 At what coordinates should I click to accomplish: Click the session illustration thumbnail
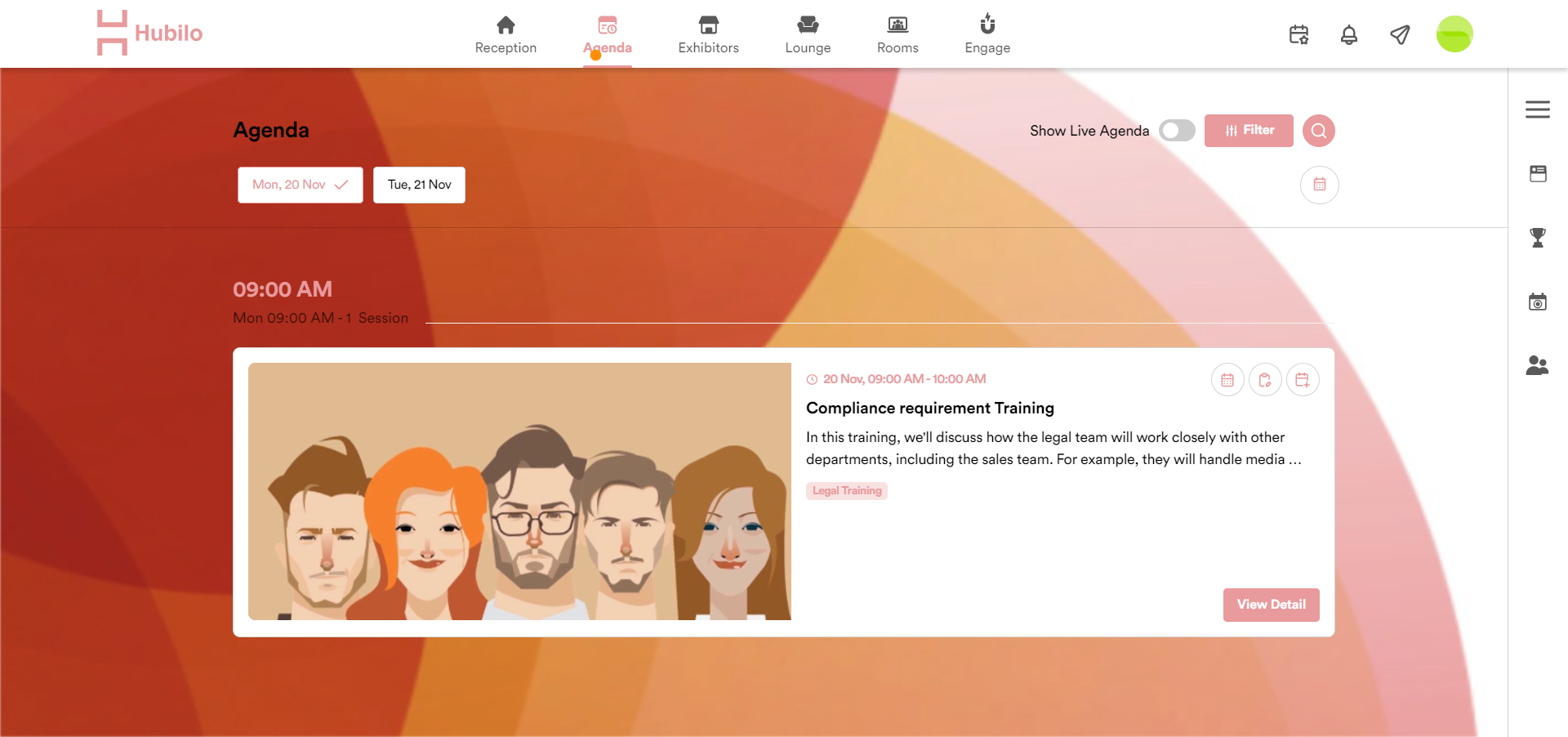(x=519, y=491)
